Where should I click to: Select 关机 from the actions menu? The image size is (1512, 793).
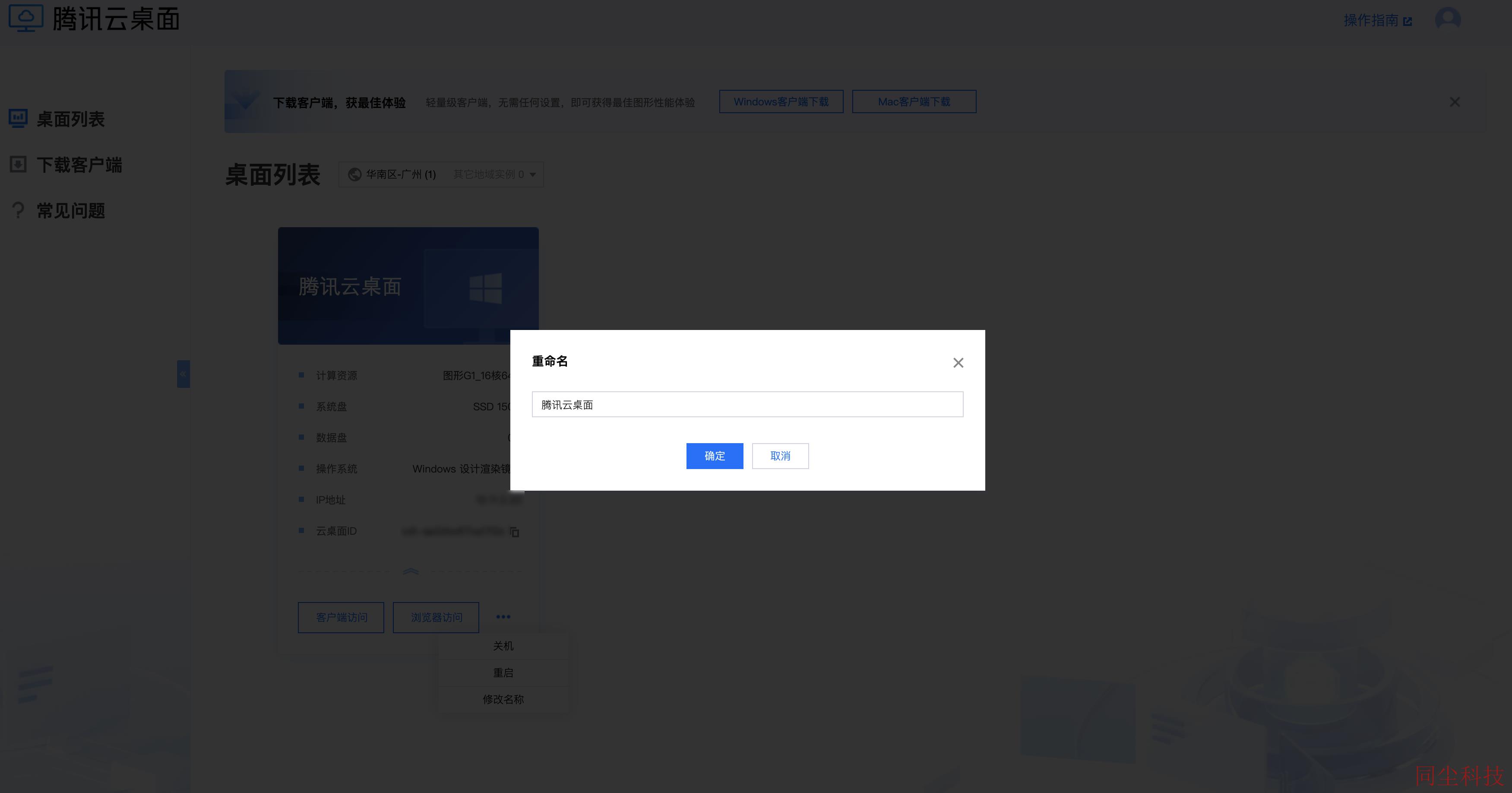click(503, 646)
